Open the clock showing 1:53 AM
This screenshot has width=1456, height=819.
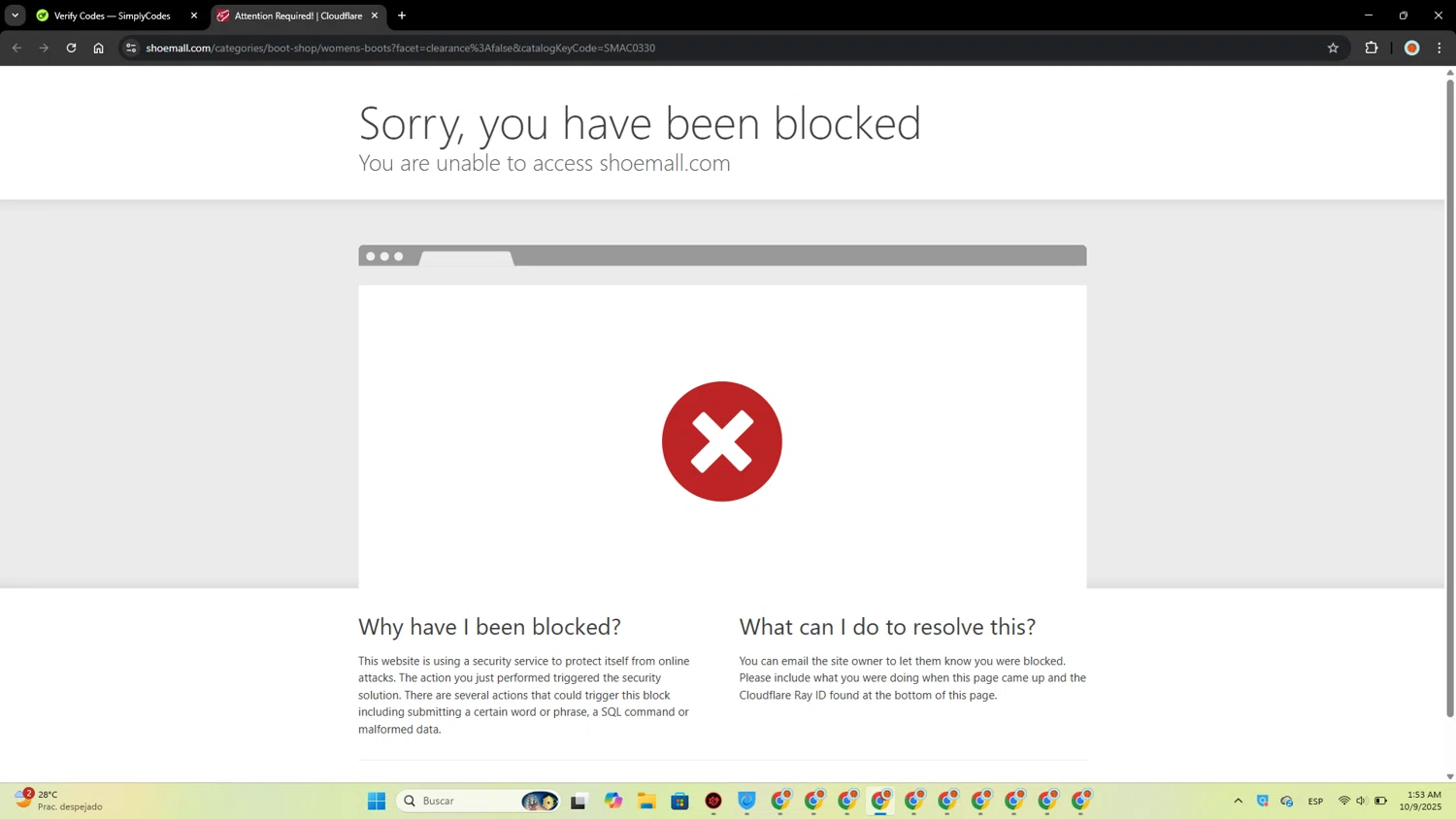[x=1421, y=801]
